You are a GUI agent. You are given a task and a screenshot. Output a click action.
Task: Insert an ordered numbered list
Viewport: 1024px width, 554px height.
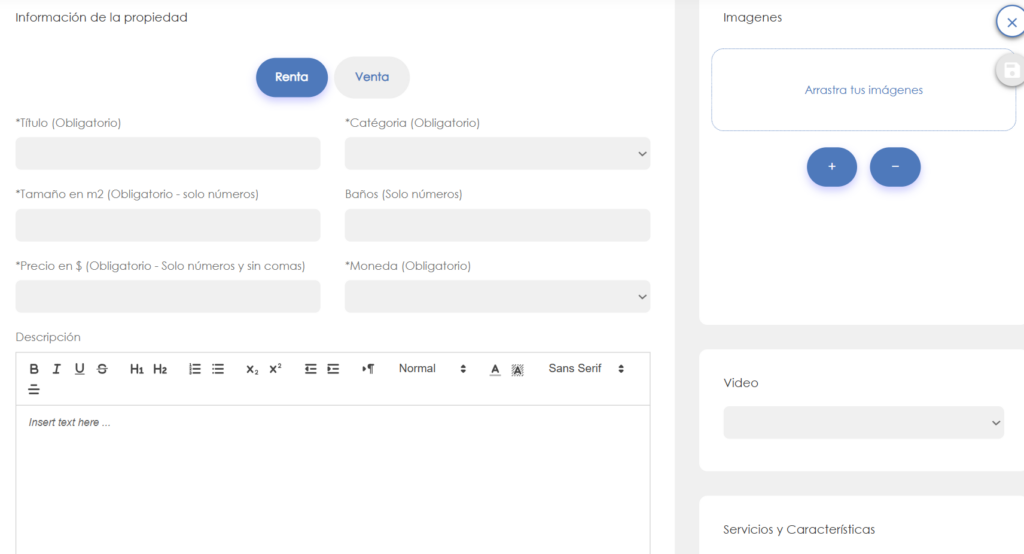pyautogui.click(x=195, y=369)
